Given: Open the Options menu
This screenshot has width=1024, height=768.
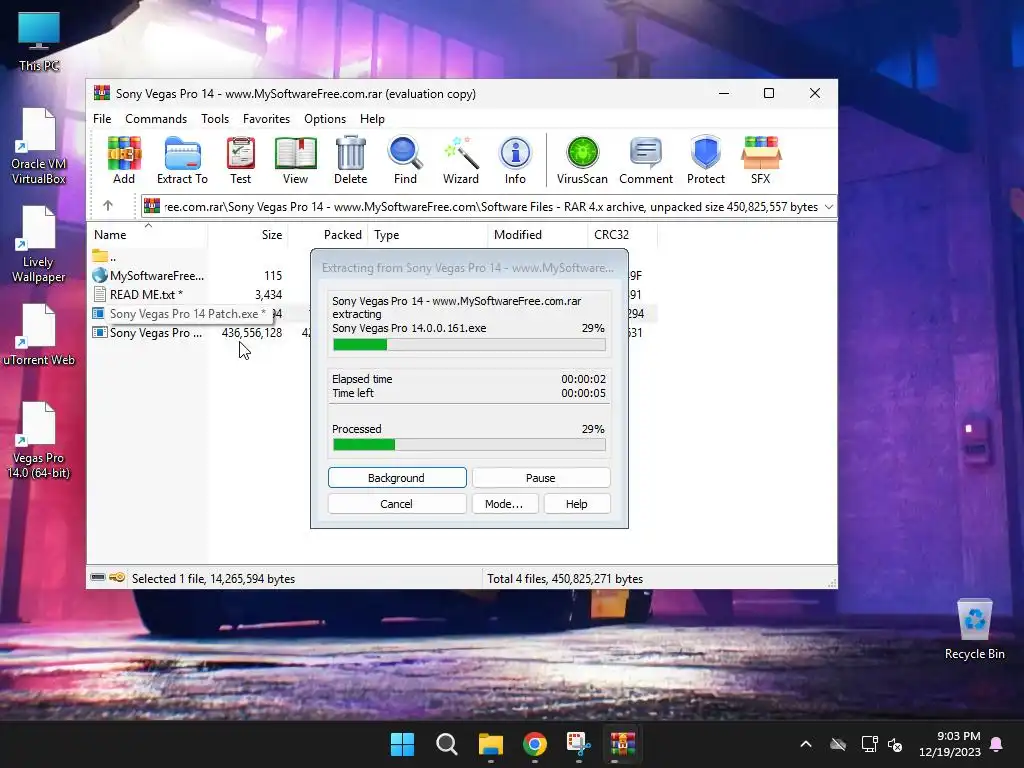Looking at the screenshot, I should coord(325,119).
